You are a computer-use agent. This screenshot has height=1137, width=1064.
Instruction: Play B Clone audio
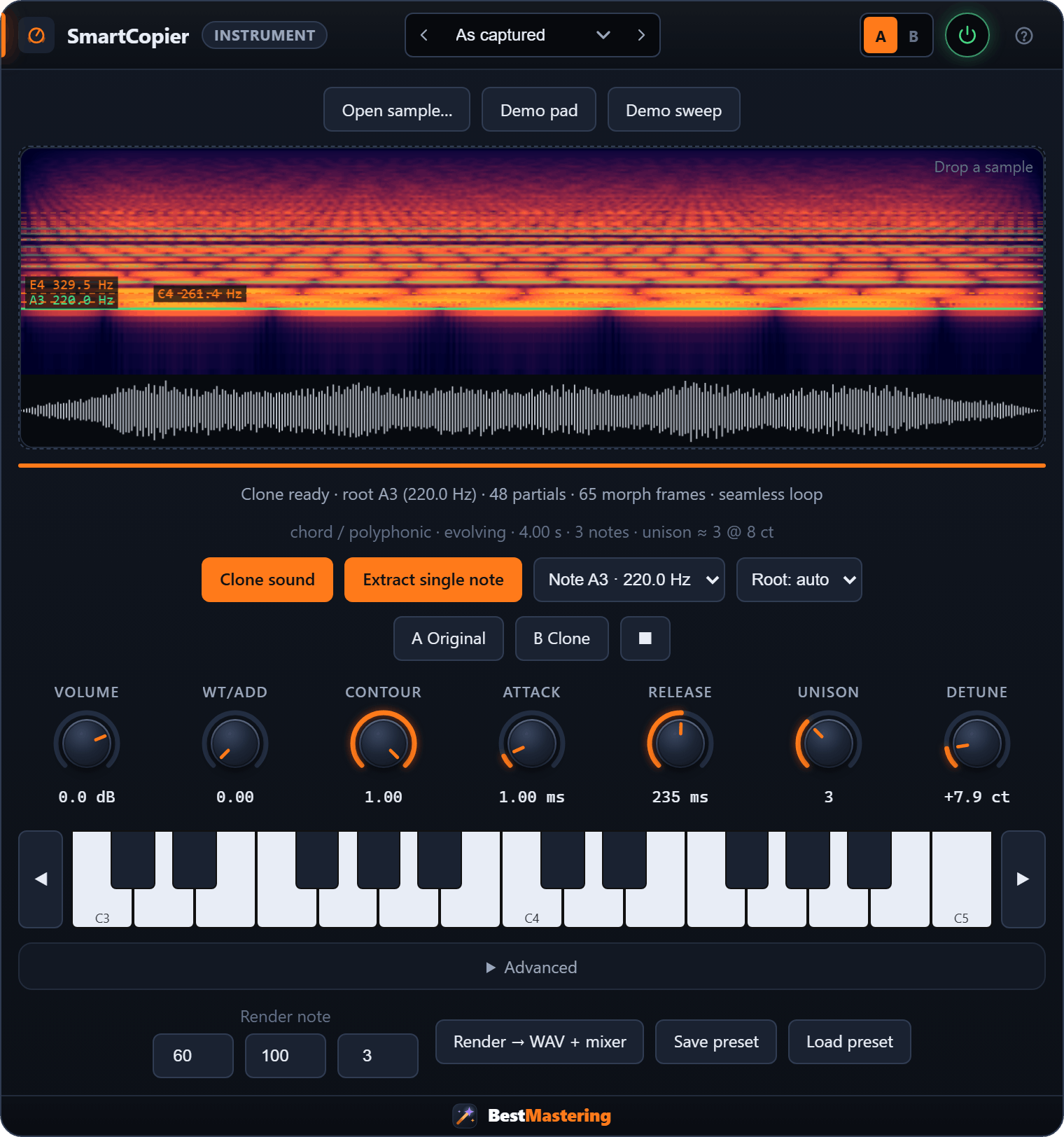(562, 639)
